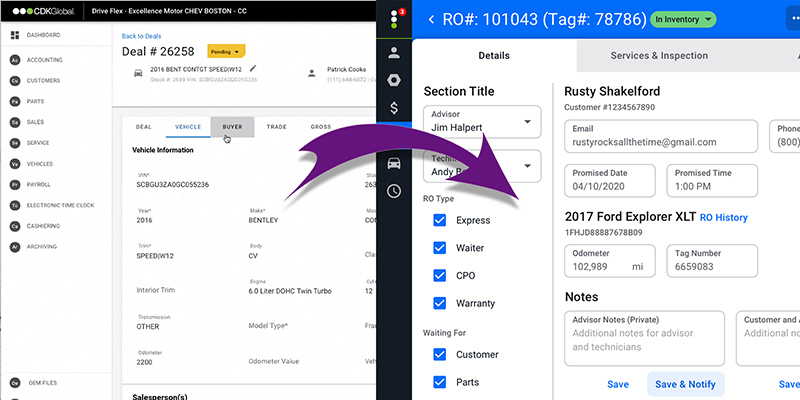800x400 pixels.
Task: Select the dollar sign icon in sidebar
Action: [395, 107]
